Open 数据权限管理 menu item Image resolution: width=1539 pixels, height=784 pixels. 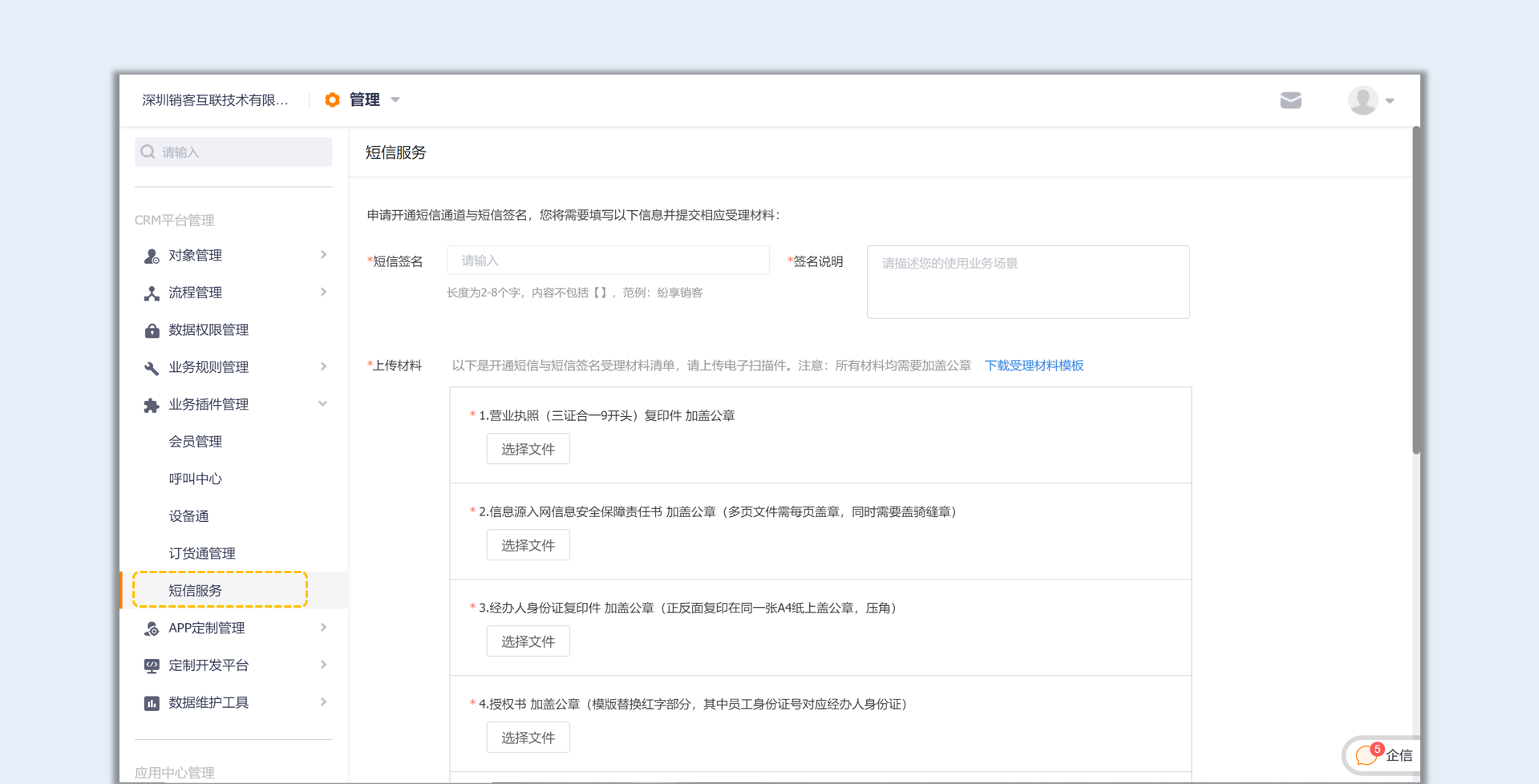209,330
